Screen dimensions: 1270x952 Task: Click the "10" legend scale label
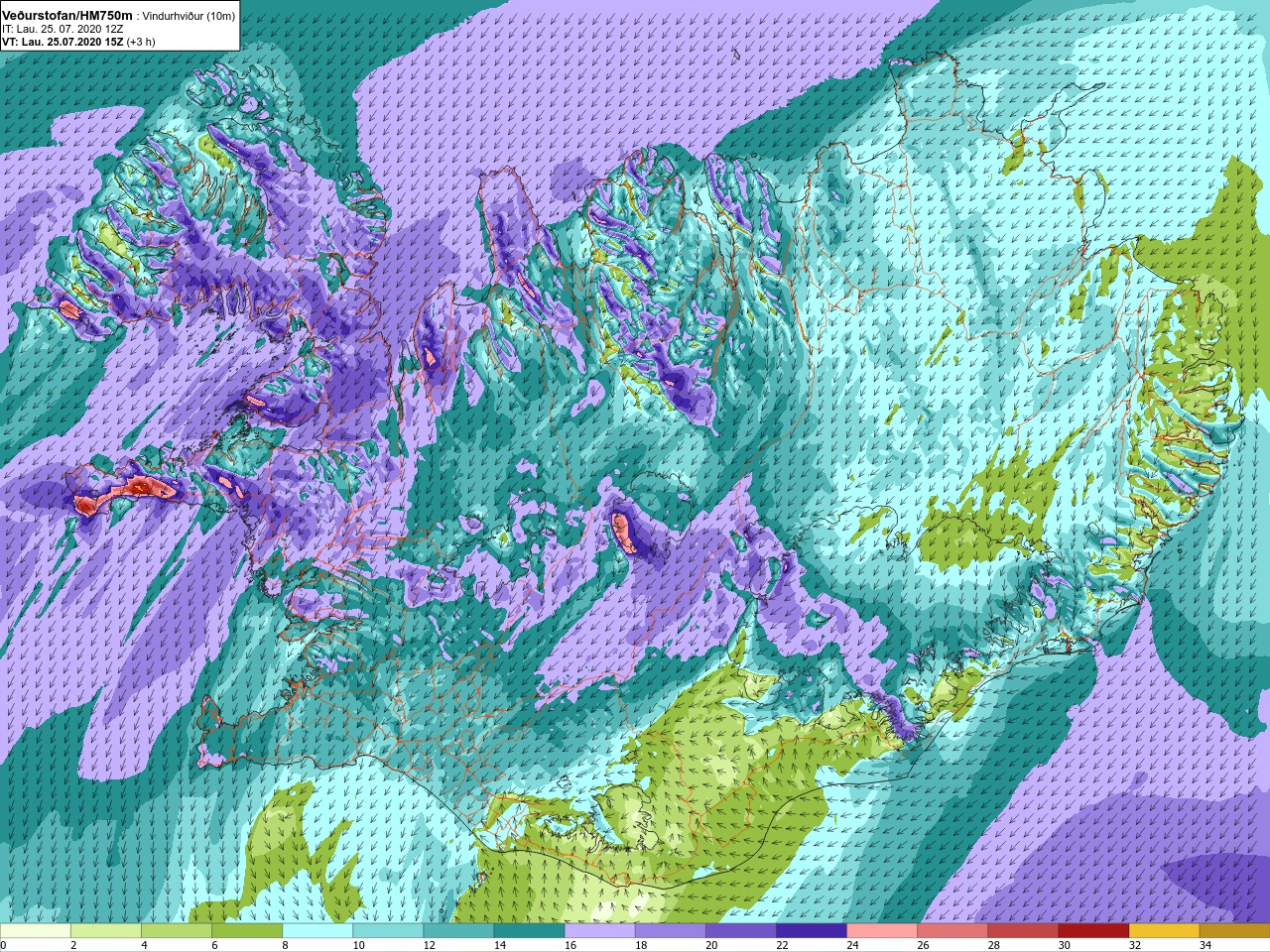[358, 945]
